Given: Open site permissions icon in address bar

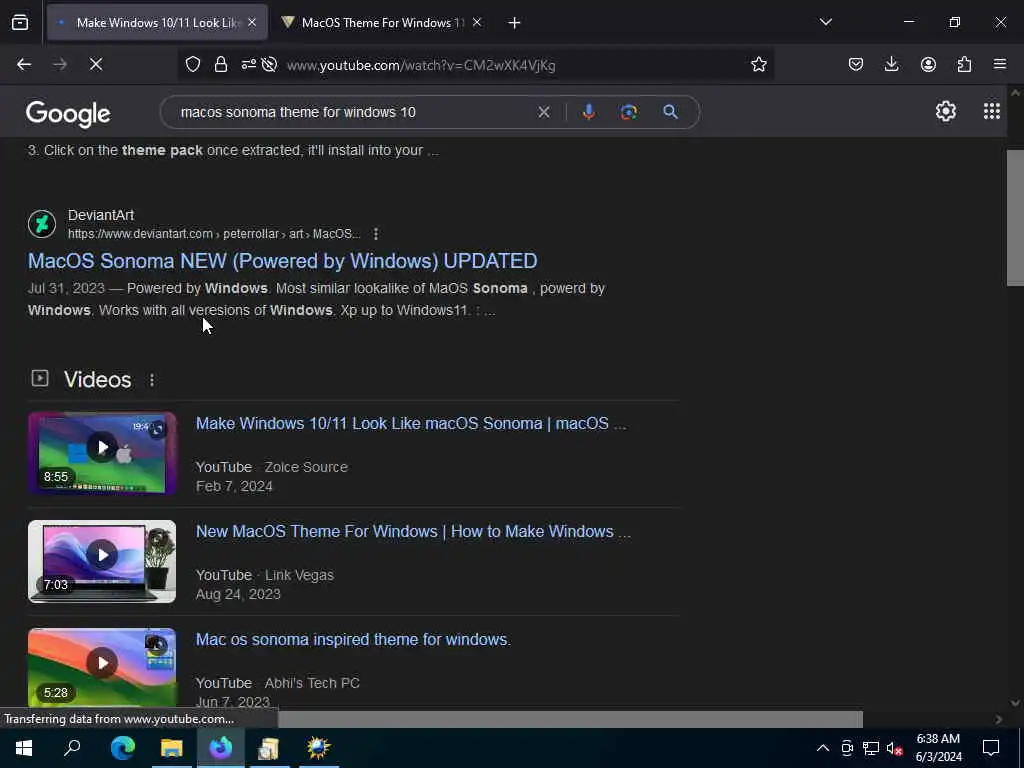Looking at the screenshot, I should (249, 64).
